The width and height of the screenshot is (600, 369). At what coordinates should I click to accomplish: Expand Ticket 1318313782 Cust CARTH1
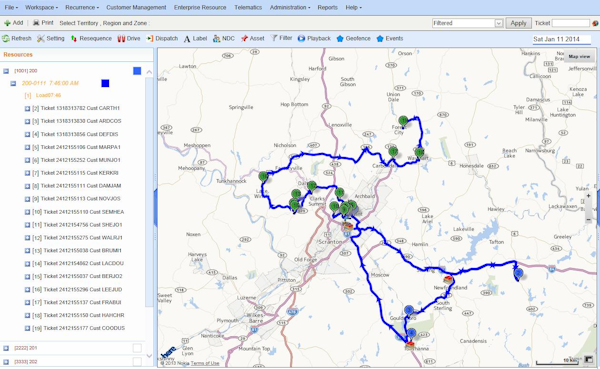click(x=27, y=109)
